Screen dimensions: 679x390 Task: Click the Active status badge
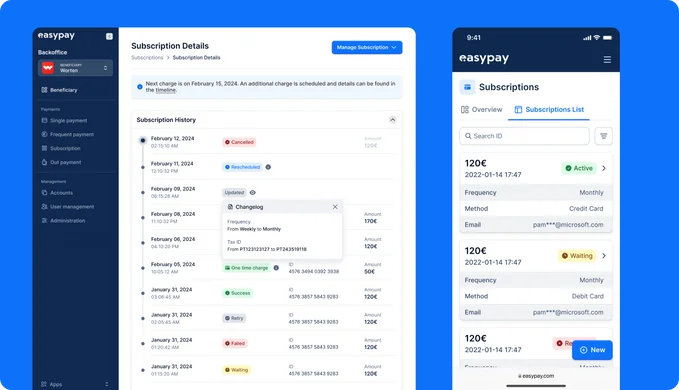579,168
